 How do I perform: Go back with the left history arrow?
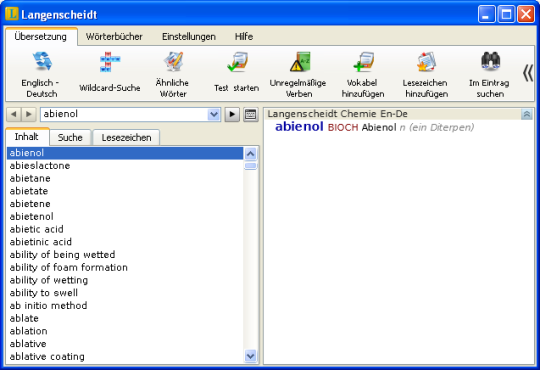pos(14,114)
